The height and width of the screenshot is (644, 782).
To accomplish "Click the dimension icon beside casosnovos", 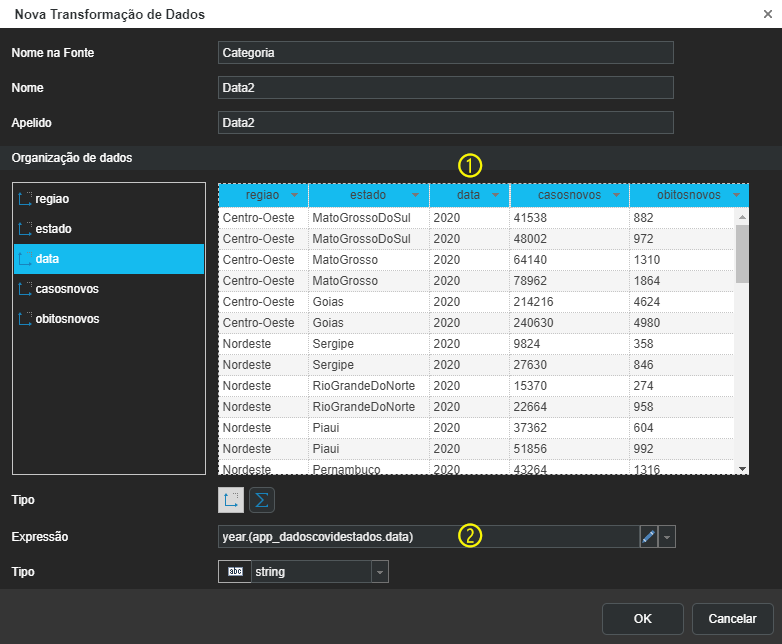I will [25, 288].
